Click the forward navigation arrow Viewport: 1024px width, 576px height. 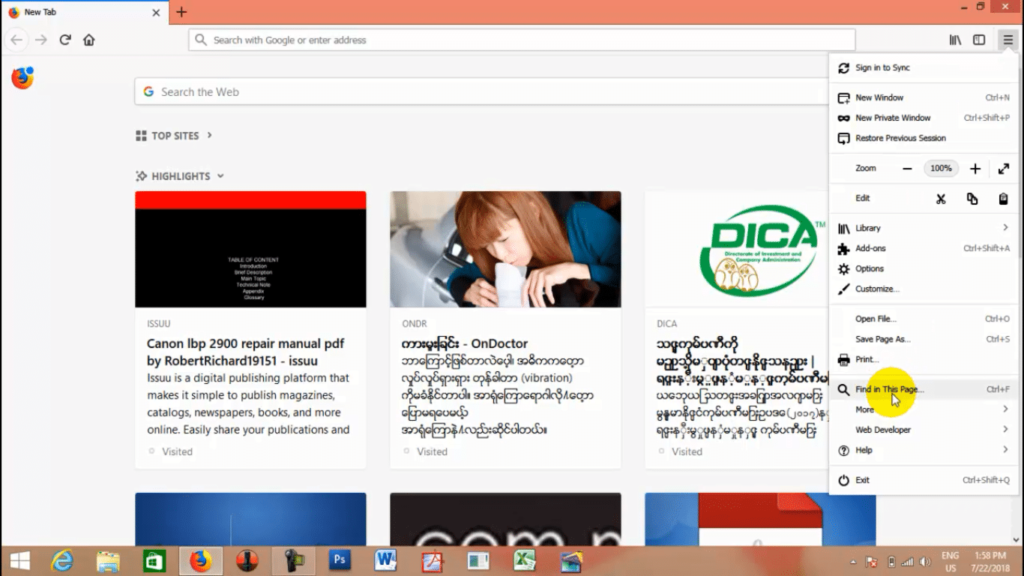41,40
